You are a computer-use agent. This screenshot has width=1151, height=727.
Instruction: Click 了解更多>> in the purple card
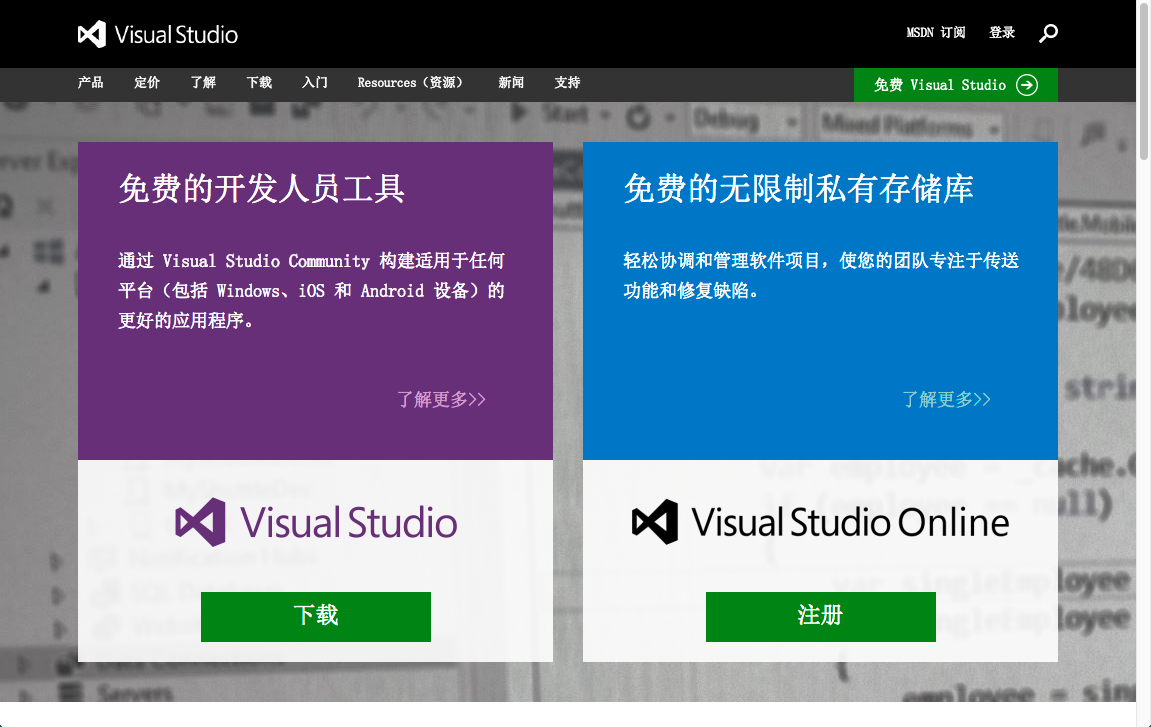coord(441,399)
